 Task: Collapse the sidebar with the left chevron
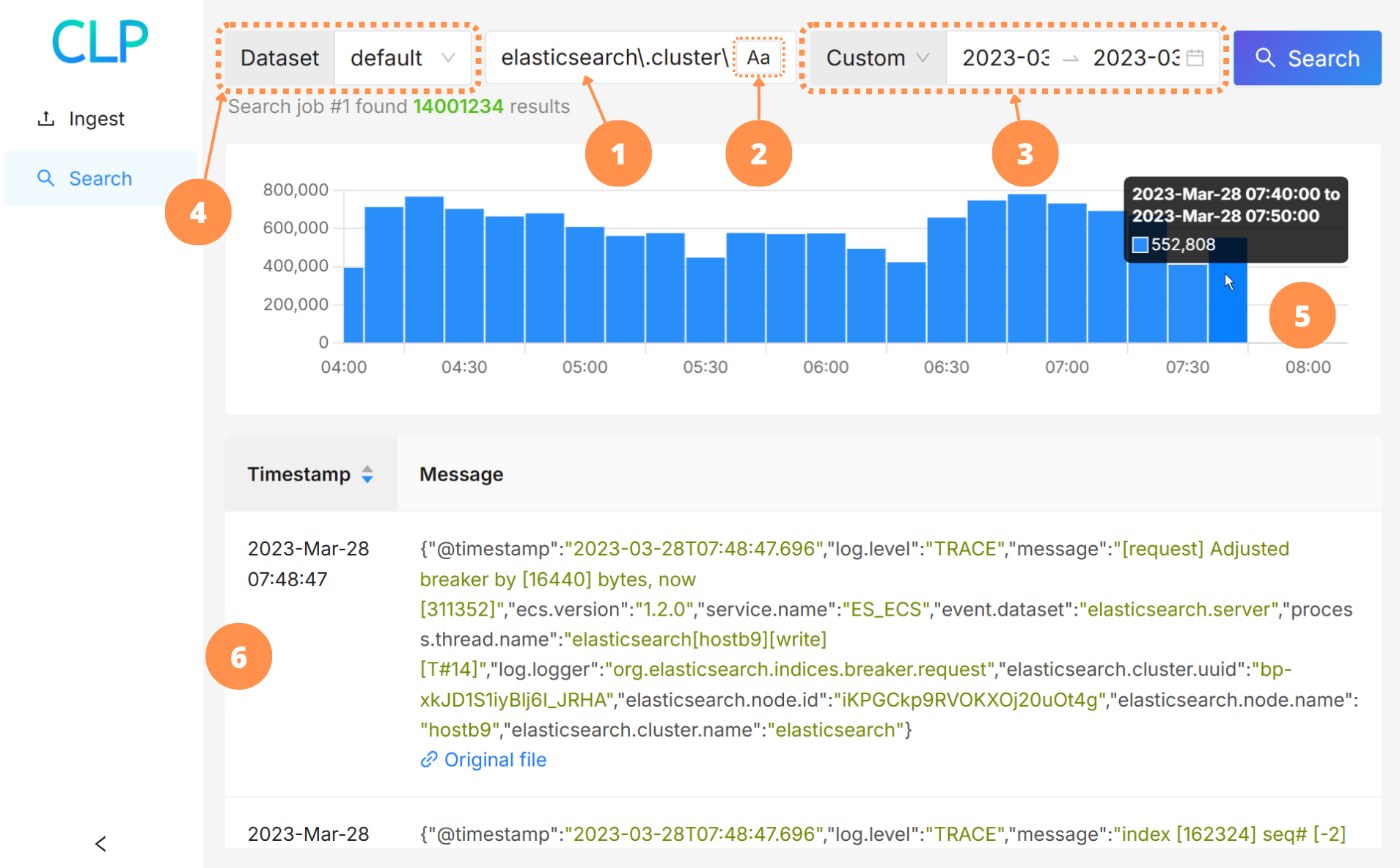tap(100, 843)
